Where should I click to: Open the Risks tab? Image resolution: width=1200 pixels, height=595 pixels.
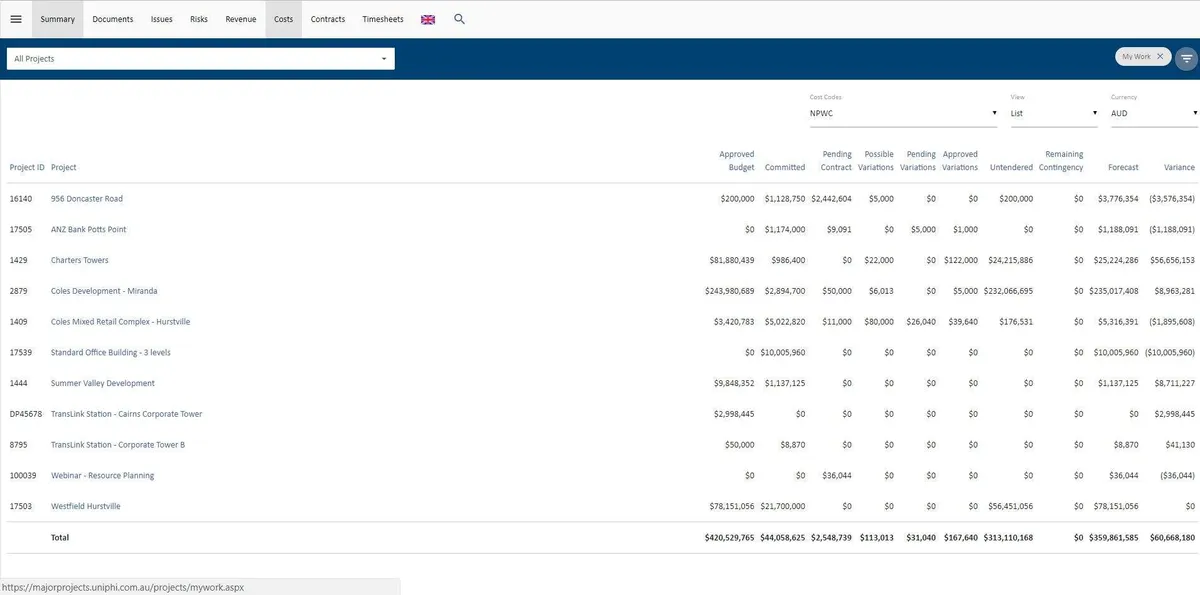(x=199, y=19)
